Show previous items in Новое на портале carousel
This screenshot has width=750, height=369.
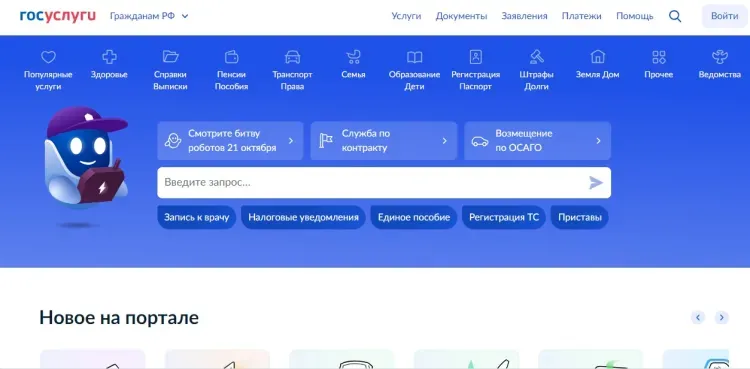point(698,317)
